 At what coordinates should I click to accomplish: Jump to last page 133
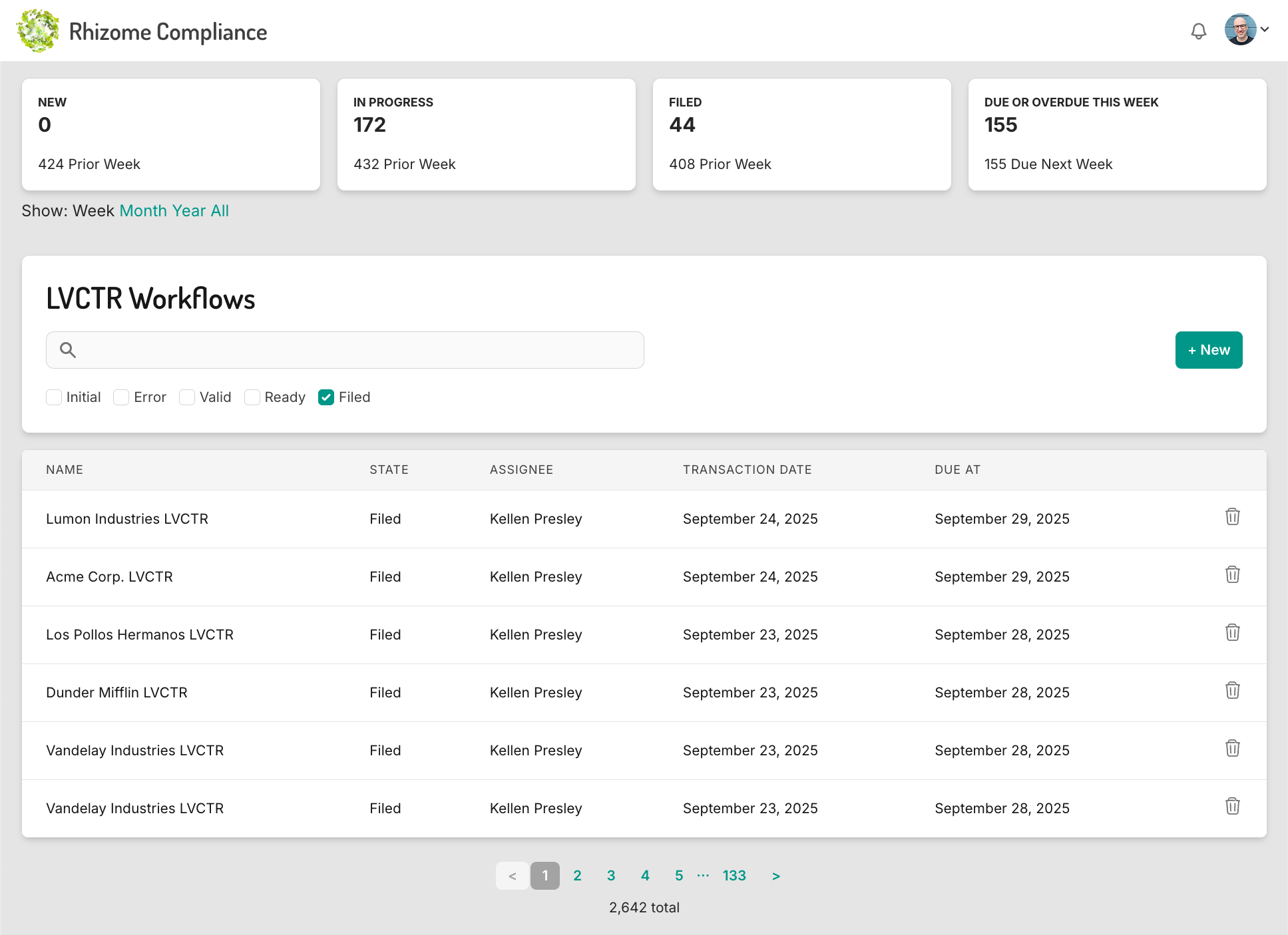point(734,876)
